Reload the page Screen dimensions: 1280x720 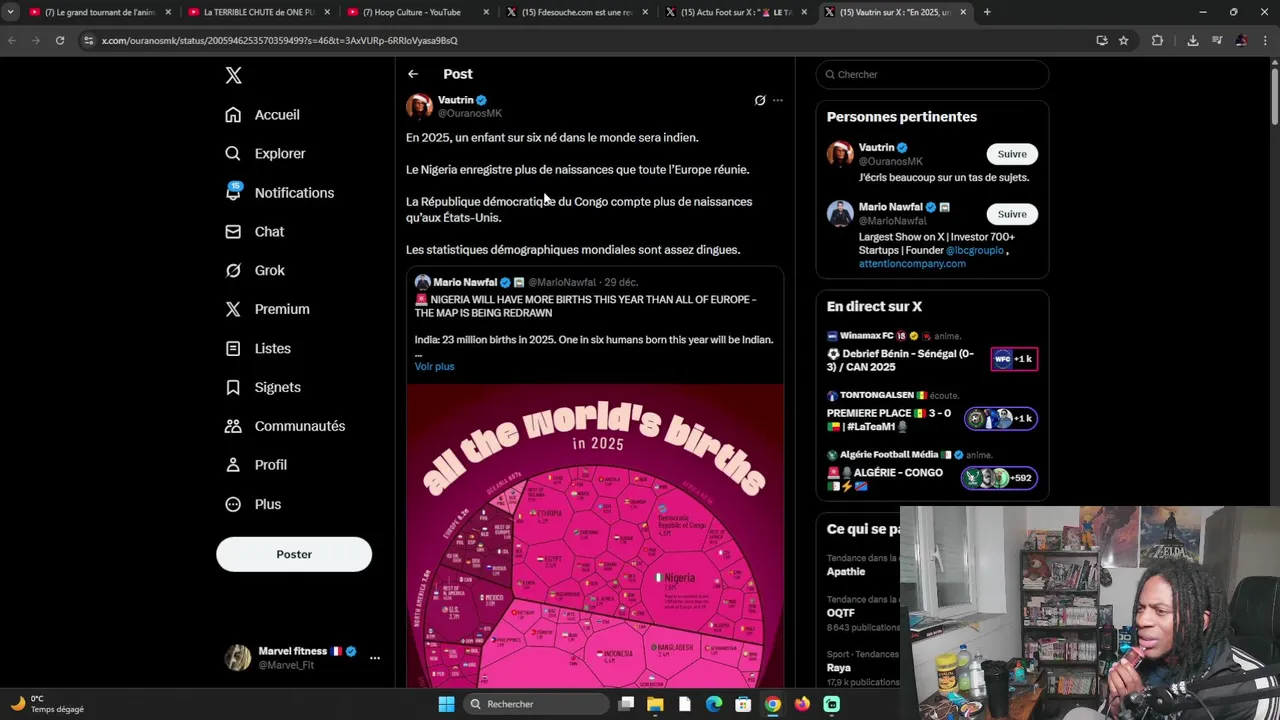pos(60,41)
